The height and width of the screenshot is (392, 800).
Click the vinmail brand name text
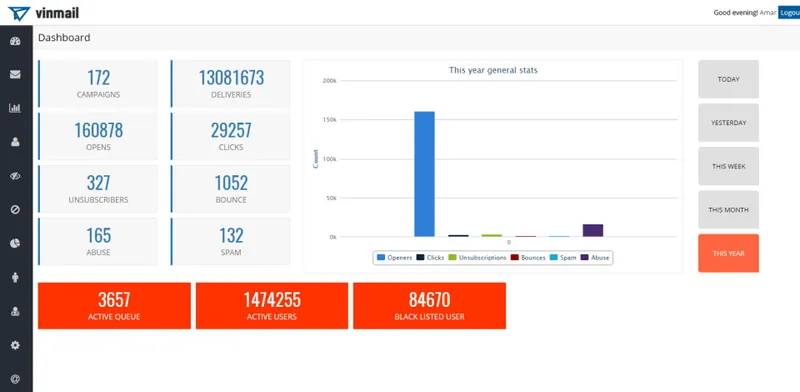click(x=57, y=13)
